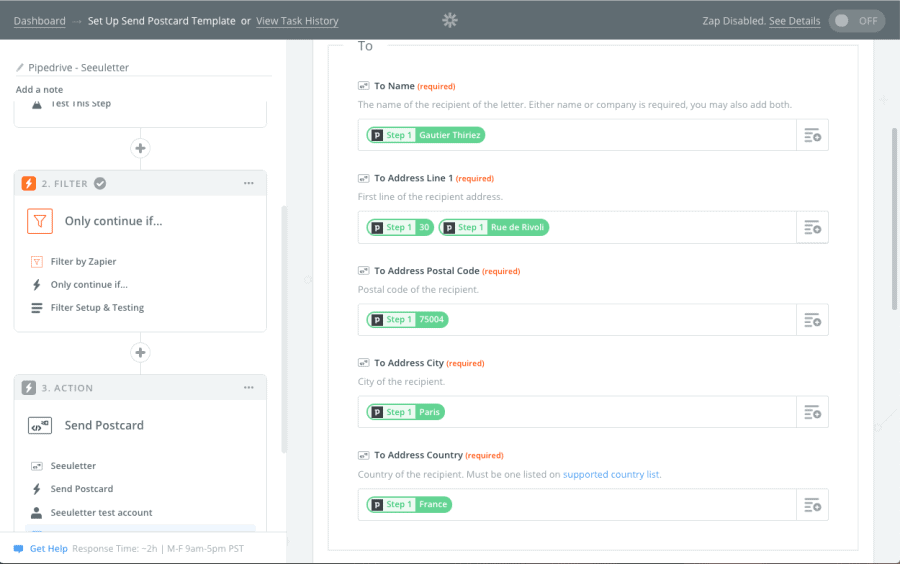The image size is (900, 564).
Task: Select the 75004 postal code pill
Action: click(x=408, y=320)
